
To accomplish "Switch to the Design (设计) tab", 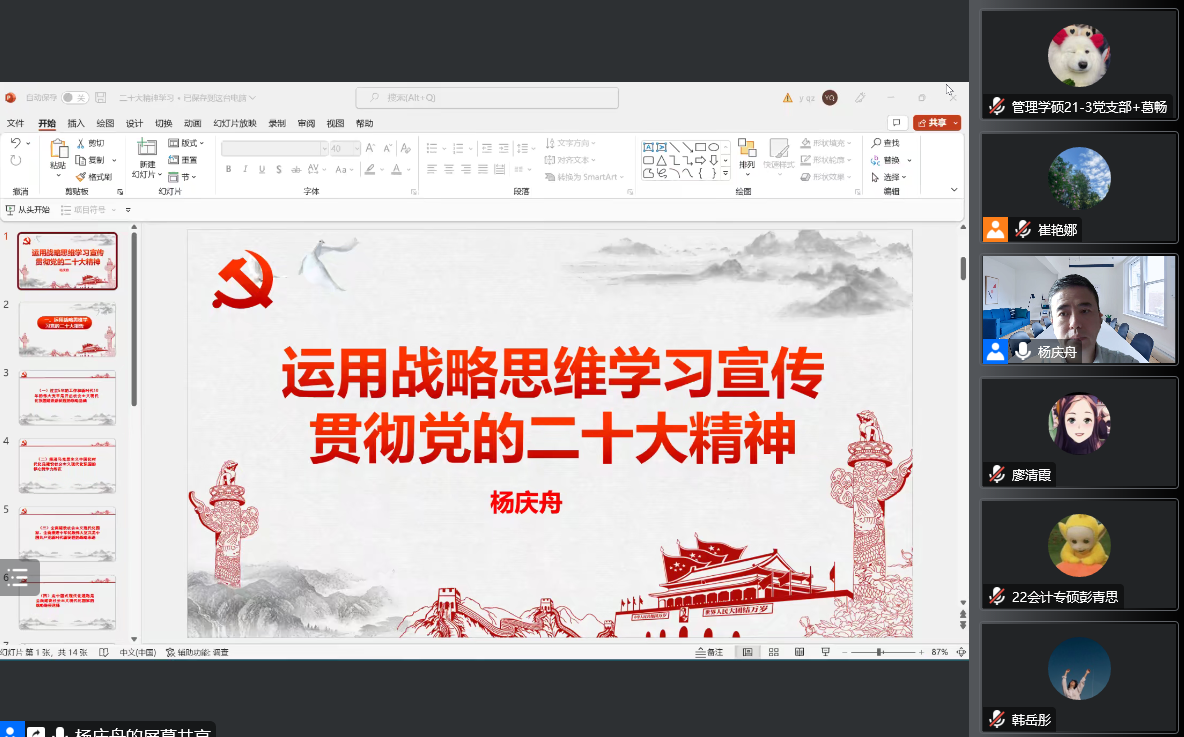I will tap(134, 124).
